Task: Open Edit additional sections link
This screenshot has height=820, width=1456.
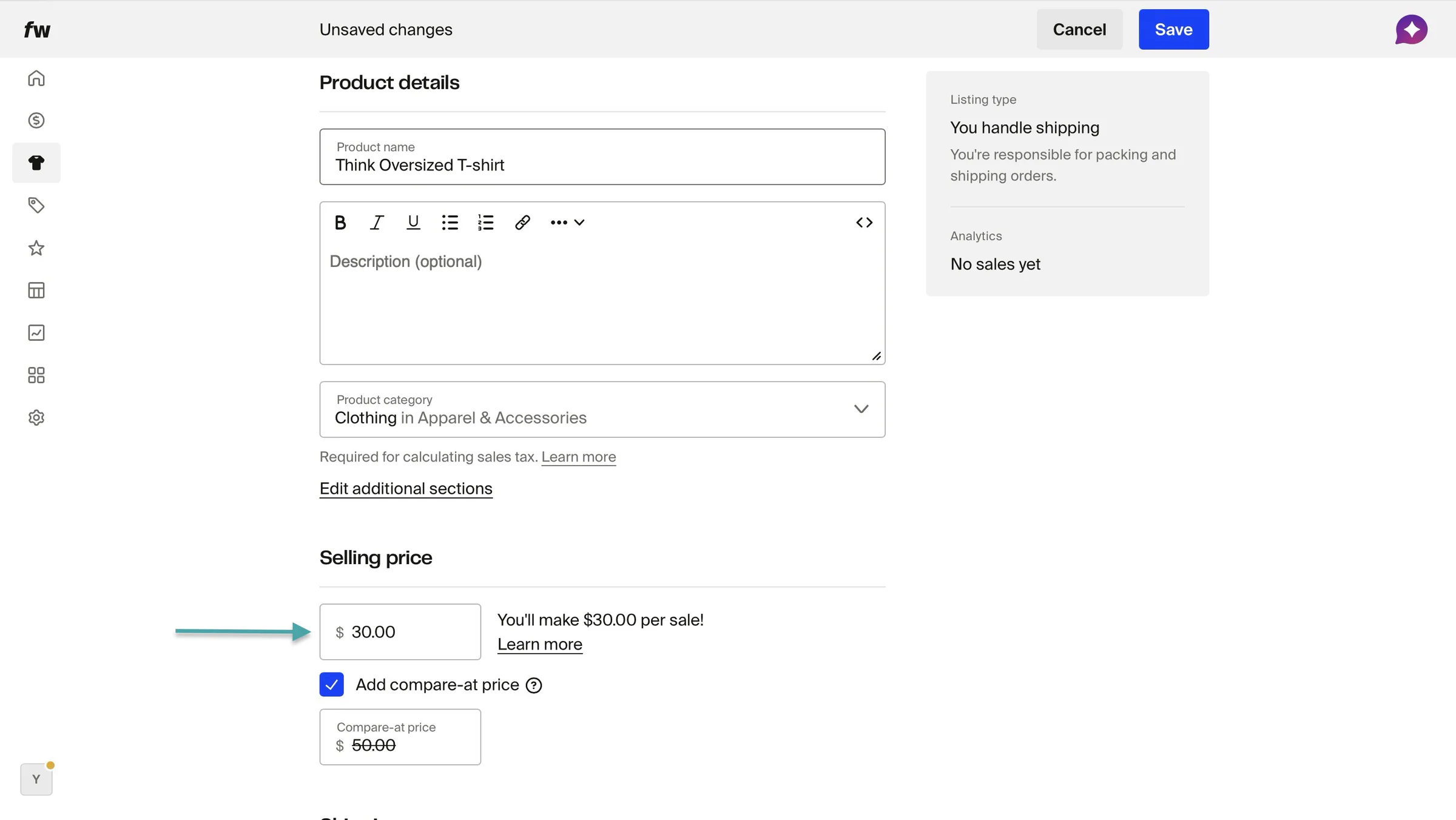Action: (x=406, y=489)
